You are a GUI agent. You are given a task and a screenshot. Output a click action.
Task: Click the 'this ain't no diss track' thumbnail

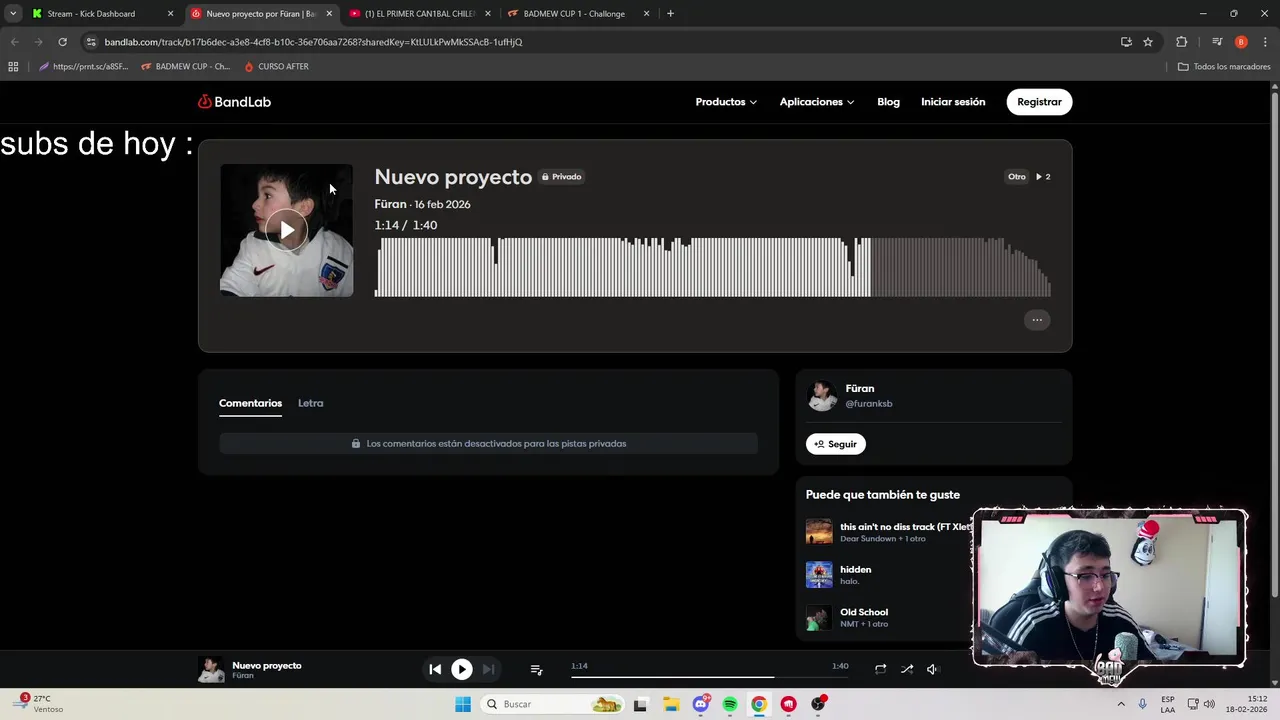coord(819,532)
